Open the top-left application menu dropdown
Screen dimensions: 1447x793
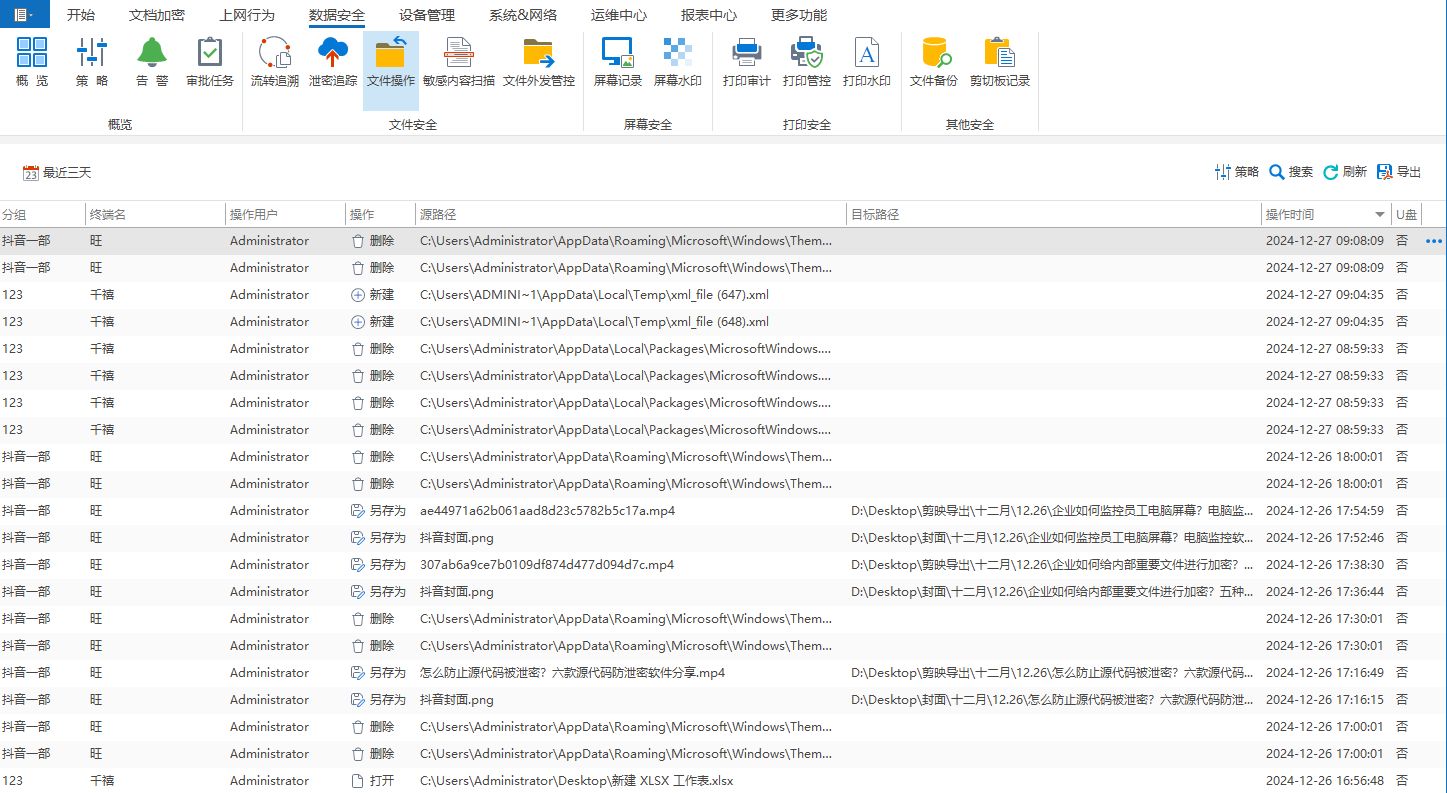[24, 14]
